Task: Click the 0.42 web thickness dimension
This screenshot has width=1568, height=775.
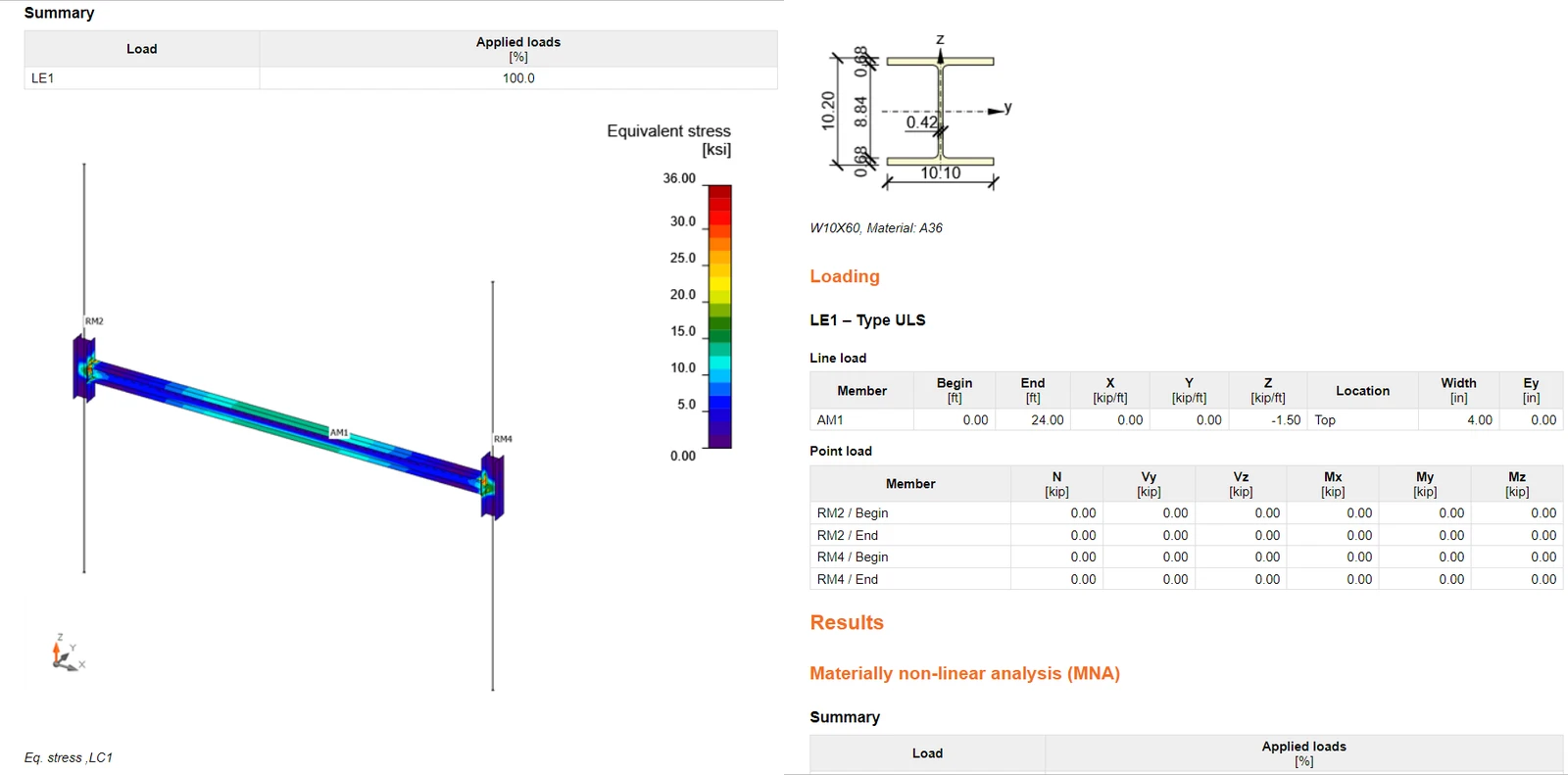Action: pyautogui.click(x=921, y=122)
